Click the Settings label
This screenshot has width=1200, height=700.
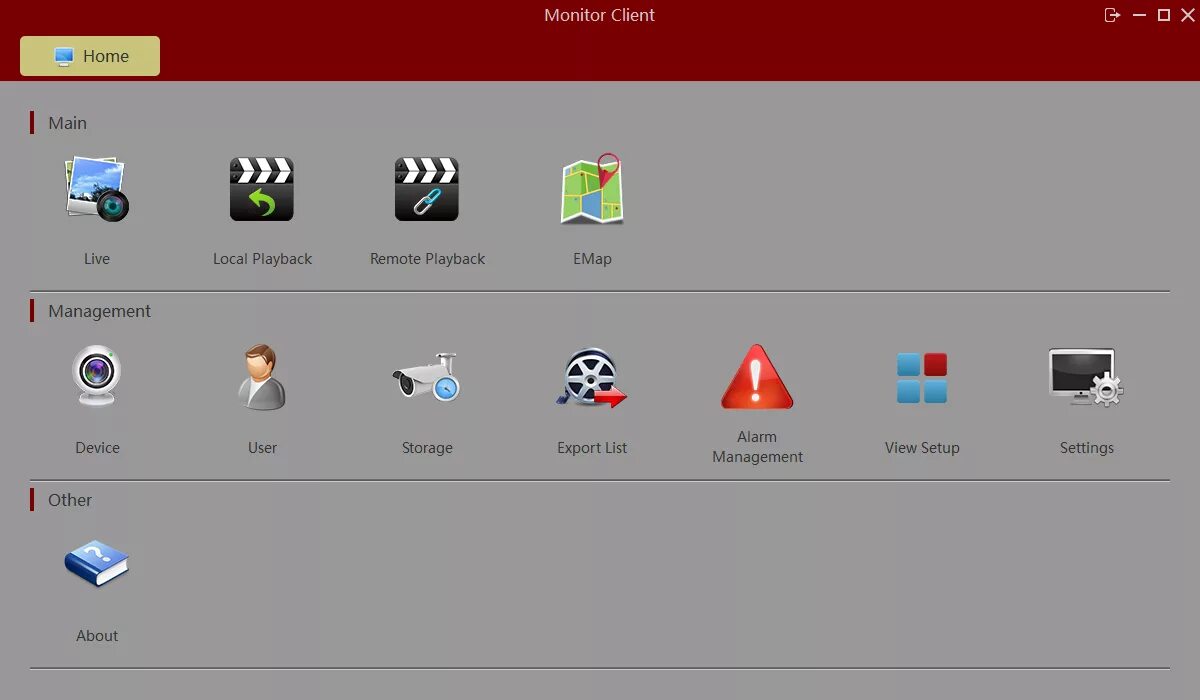tap(1086, 448)
